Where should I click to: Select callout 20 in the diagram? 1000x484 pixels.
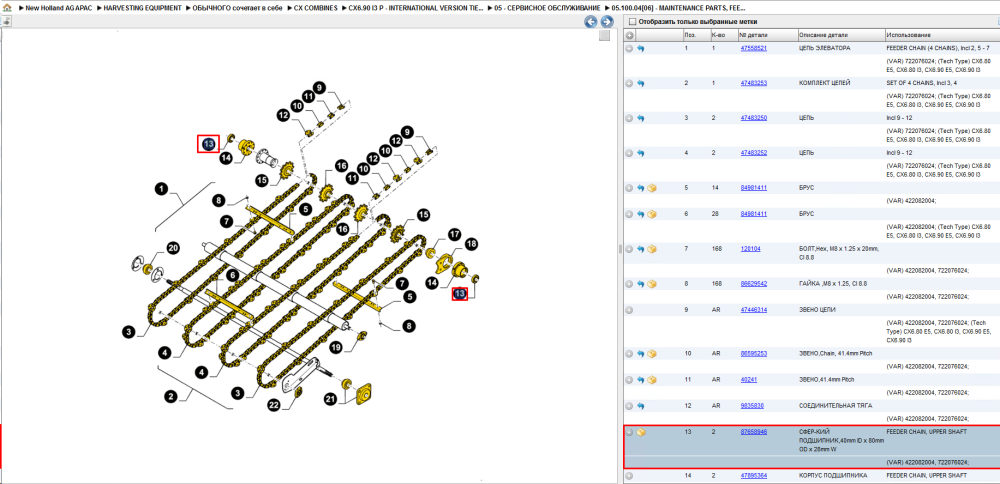point(173,248)
